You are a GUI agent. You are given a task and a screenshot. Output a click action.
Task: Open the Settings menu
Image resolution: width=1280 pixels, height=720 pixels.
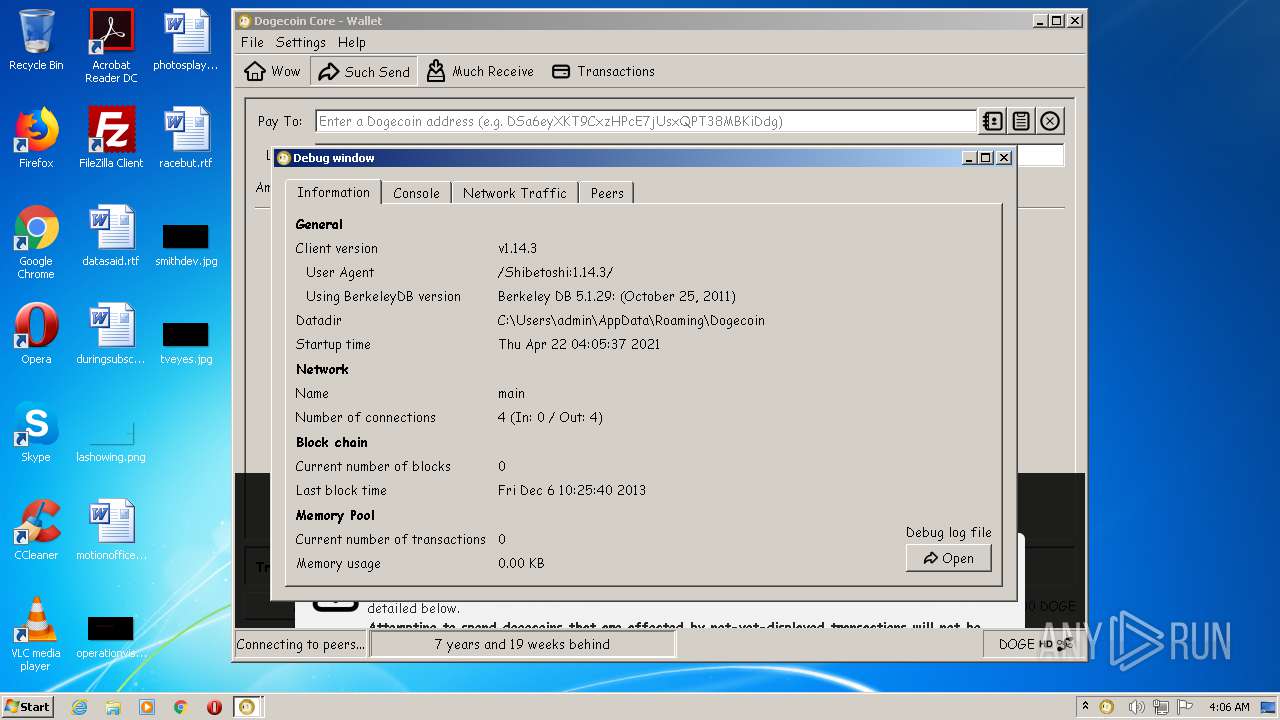pos(300,42)
